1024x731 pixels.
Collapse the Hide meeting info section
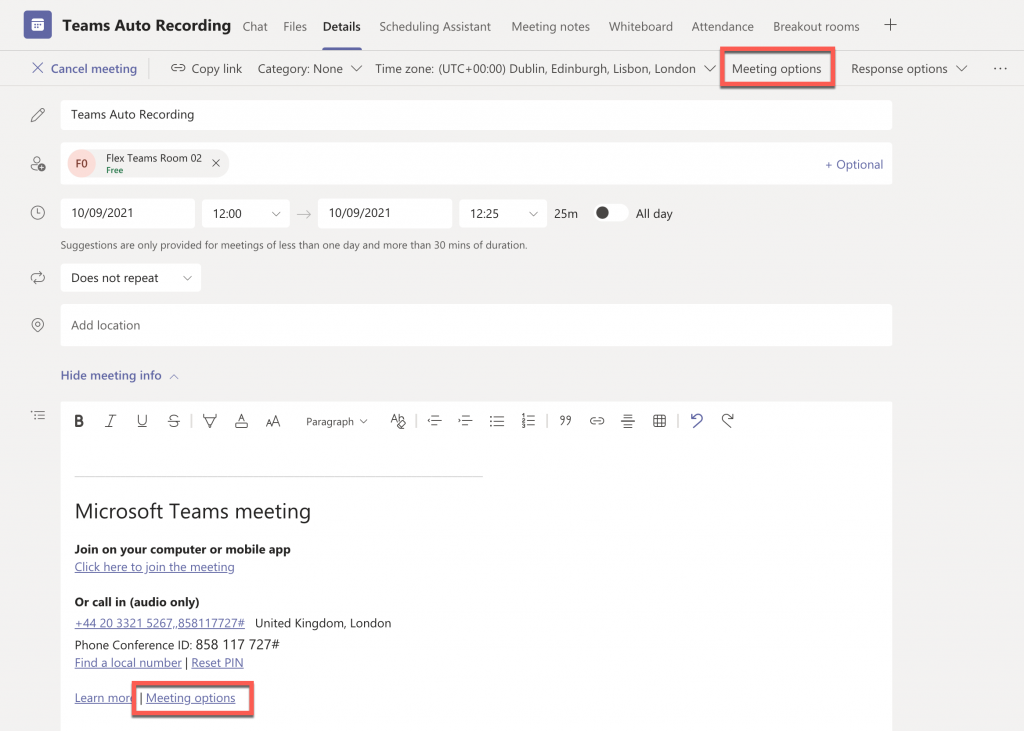click(119, 376)
